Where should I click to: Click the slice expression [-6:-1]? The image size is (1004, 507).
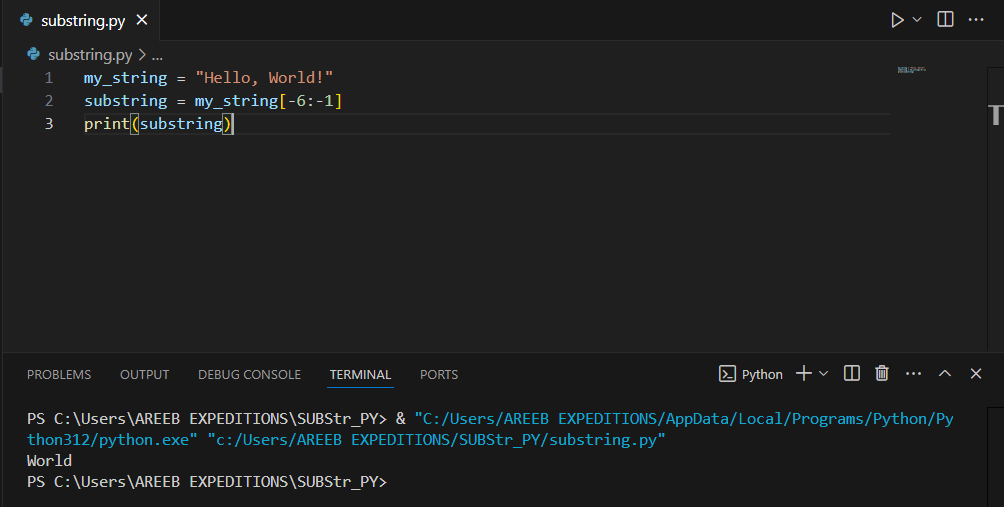click(x=311, y=101)
